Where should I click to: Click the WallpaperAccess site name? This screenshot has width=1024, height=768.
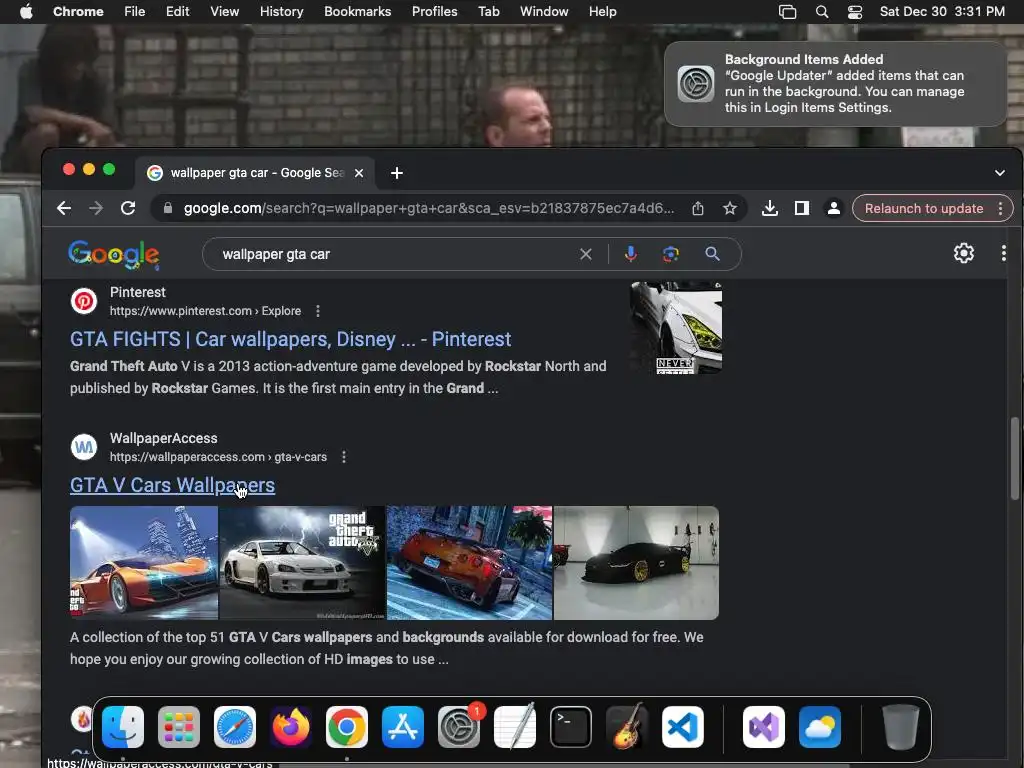click(163, 438)
